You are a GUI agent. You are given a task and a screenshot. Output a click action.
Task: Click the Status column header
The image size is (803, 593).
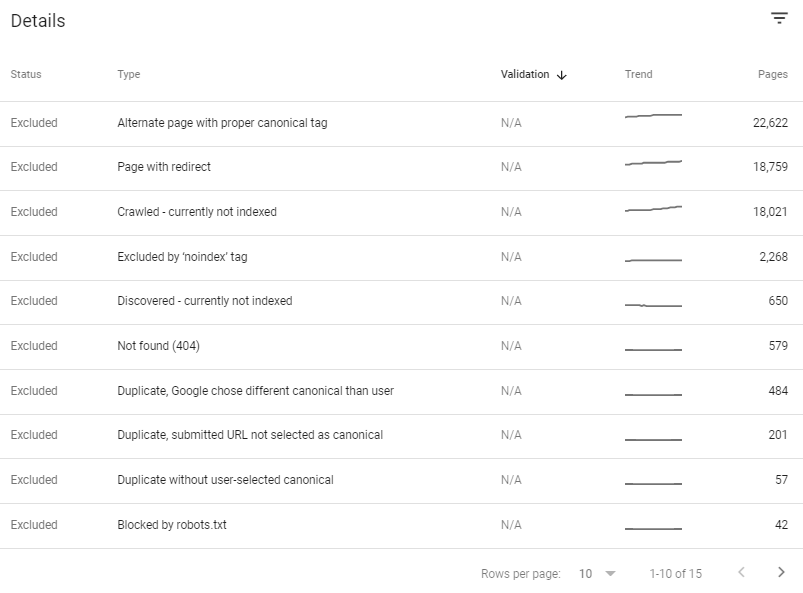pos(26,74)
